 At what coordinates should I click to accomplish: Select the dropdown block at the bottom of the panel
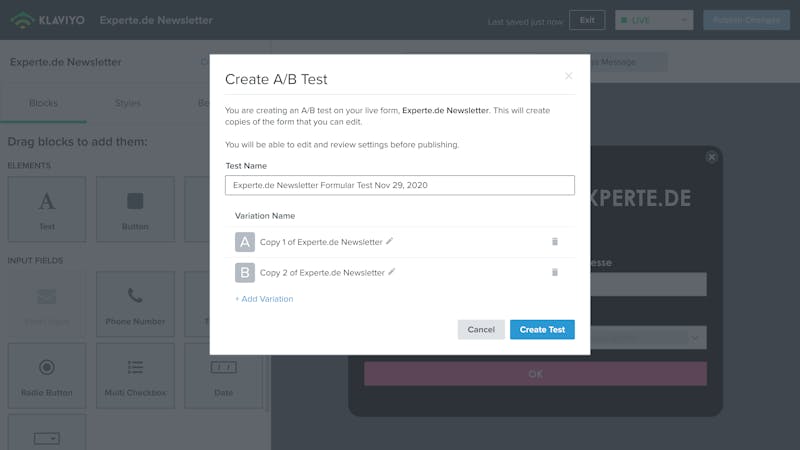47,433
